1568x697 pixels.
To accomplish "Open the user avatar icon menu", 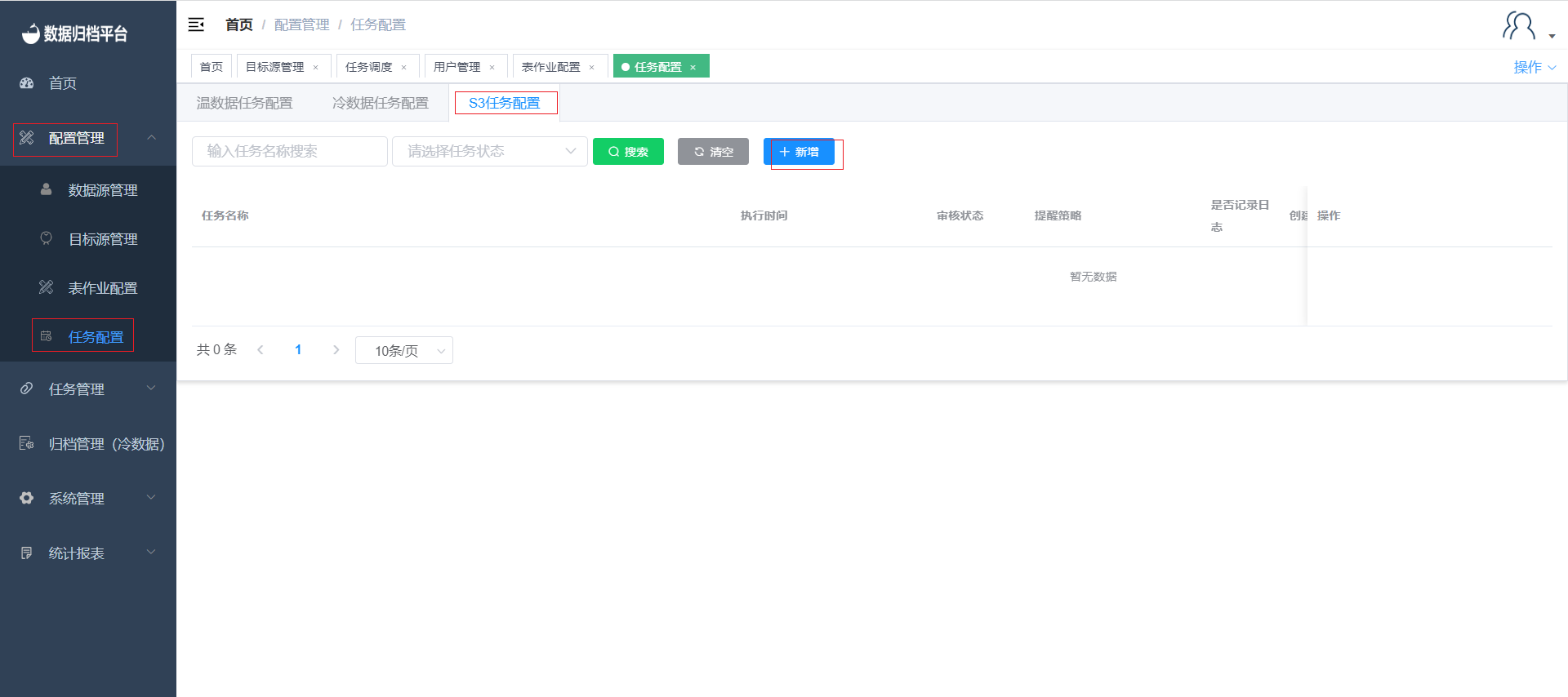I will coord(1519,26).
